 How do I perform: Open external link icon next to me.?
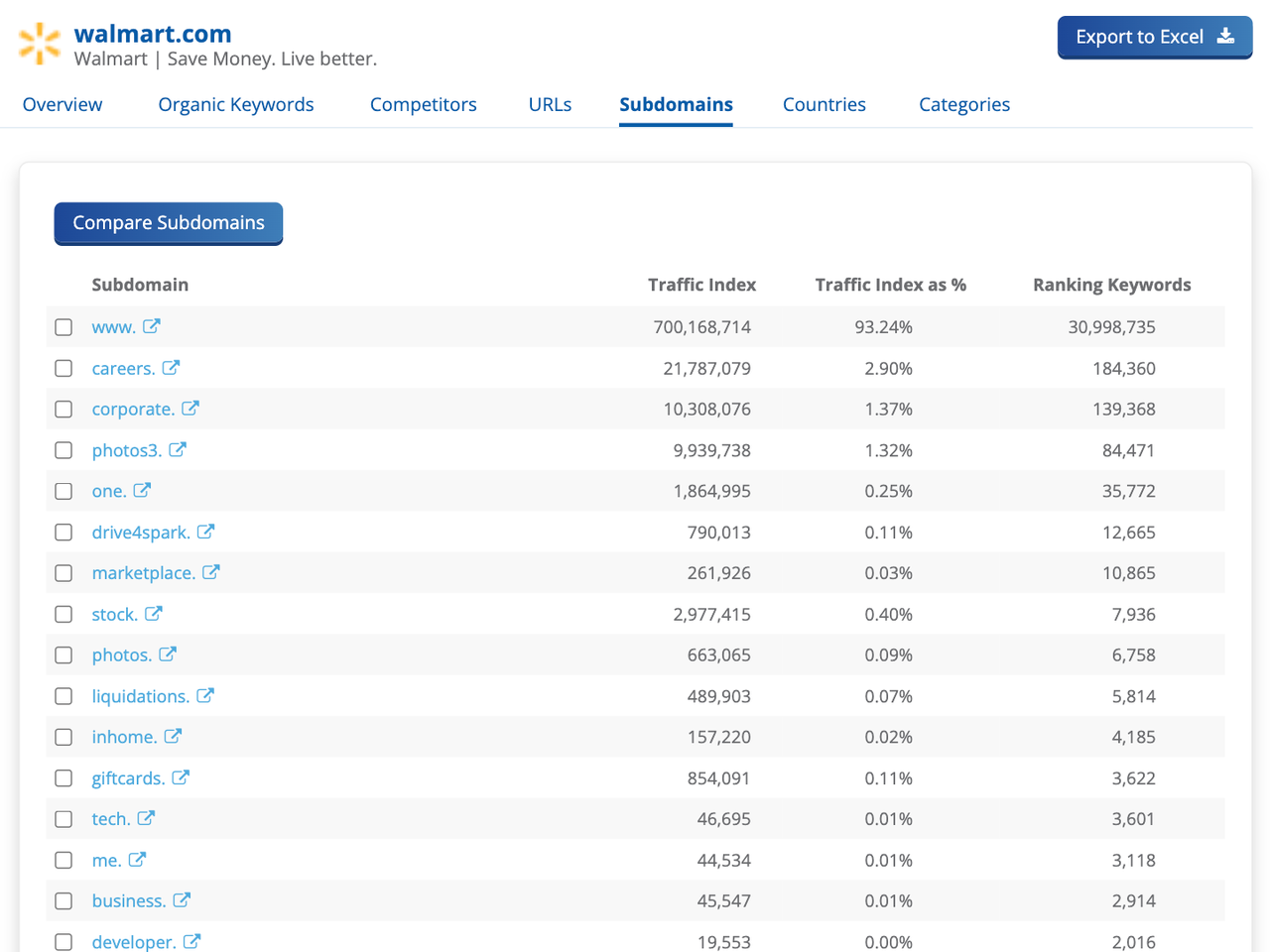click(137, 860)
